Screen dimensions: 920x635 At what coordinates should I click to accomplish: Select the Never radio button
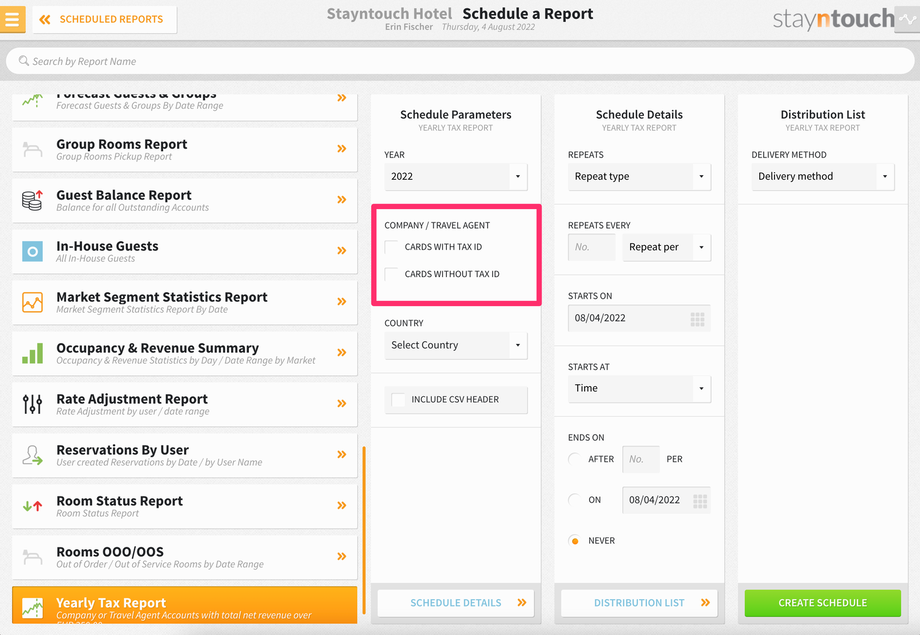point(575,541)
